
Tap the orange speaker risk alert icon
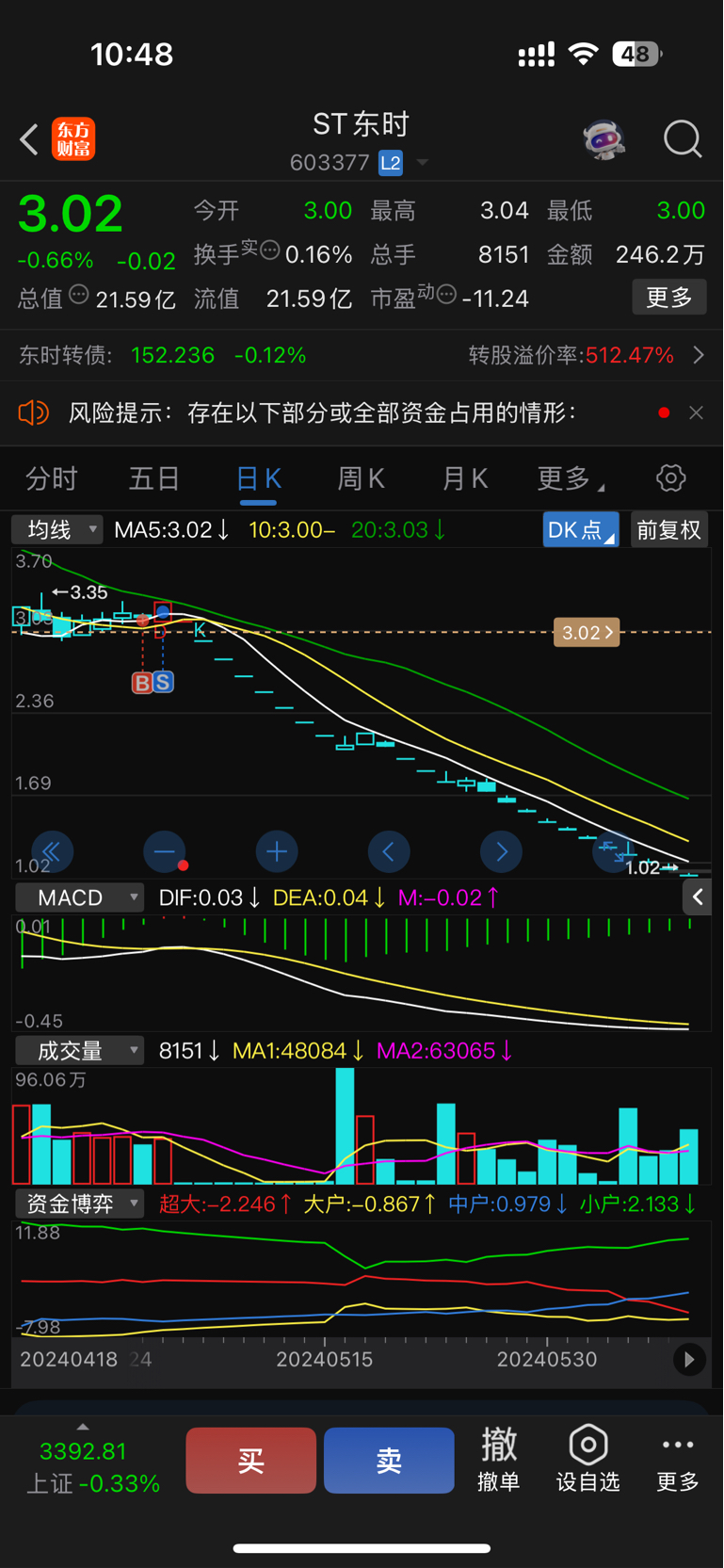pyautogui.click(x=33, y=412)
